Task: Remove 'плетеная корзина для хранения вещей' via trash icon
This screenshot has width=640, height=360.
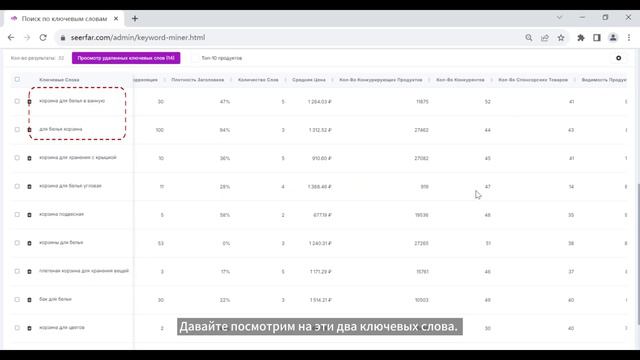Action: (x=29, y=271)
